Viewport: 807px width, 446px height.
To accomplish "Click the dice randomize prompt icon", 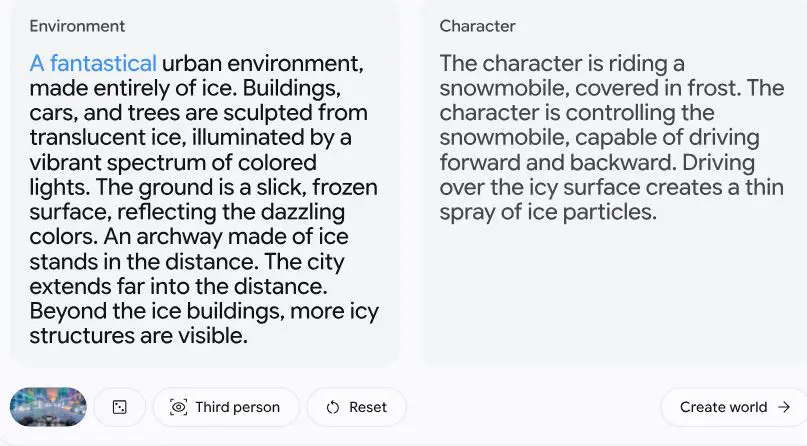I will click(x=120, y=407).
